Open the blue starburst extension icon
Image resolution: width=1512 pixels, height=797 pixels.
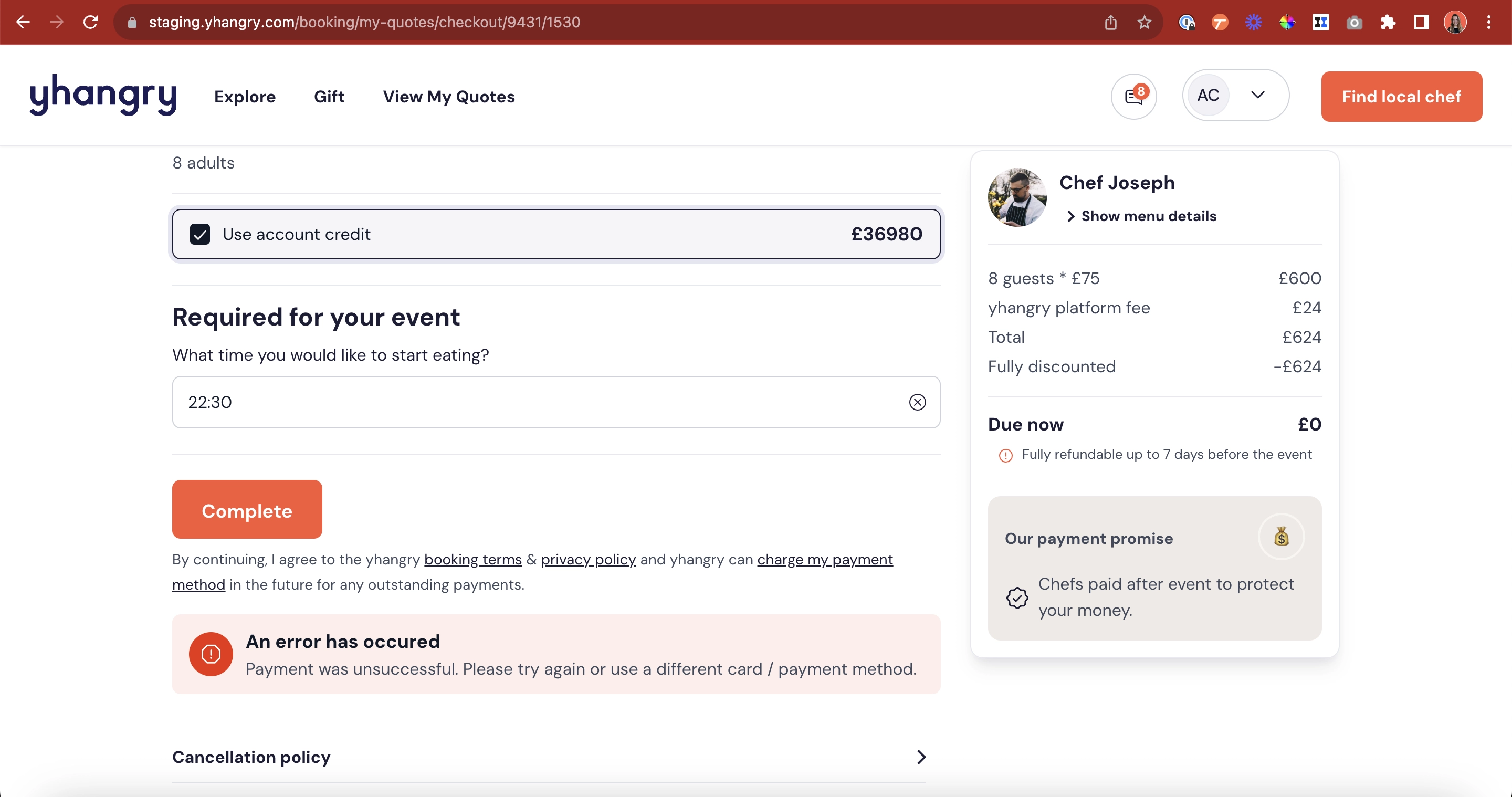(1253, 22)
